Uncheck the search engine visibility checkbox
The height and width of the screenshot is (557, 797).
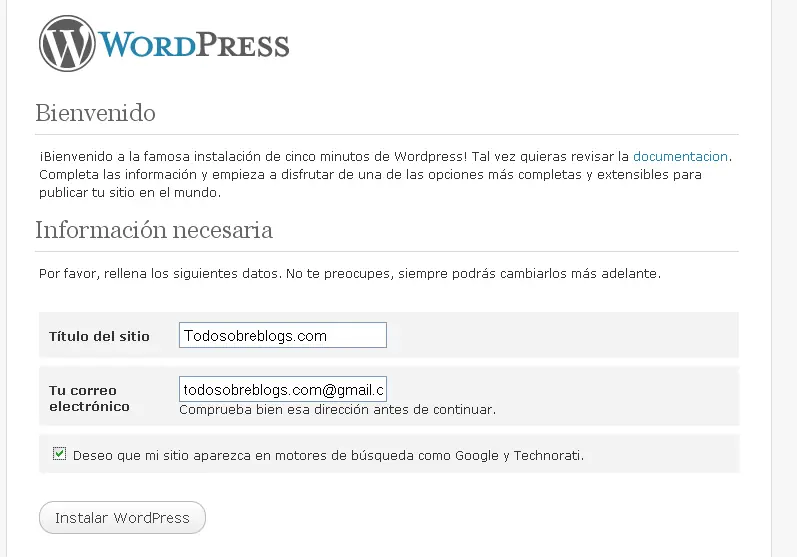coord(59,453)
